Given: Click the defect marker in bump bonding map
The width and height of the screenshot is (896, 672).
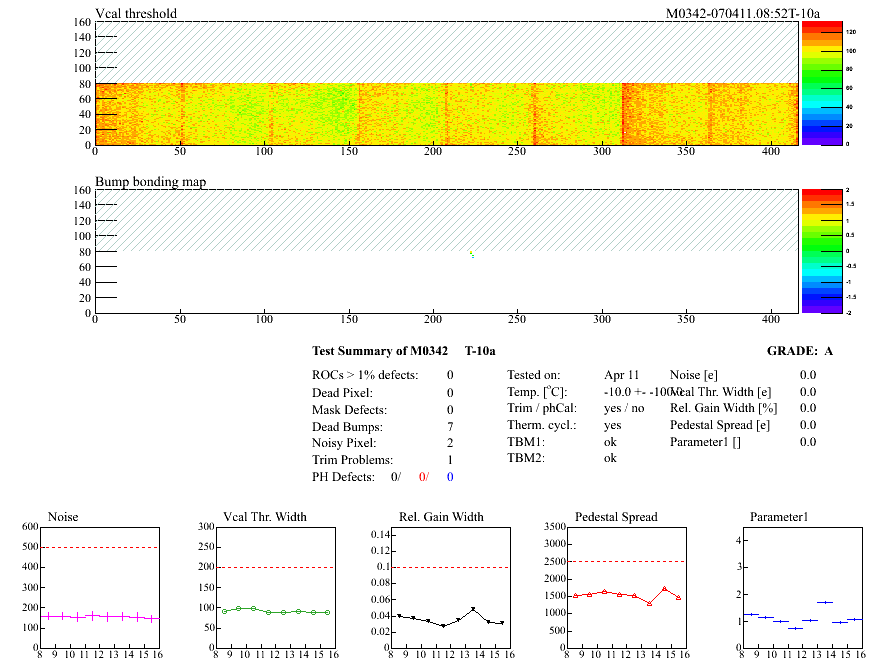Looking at the screenshot, I should 472,254.
